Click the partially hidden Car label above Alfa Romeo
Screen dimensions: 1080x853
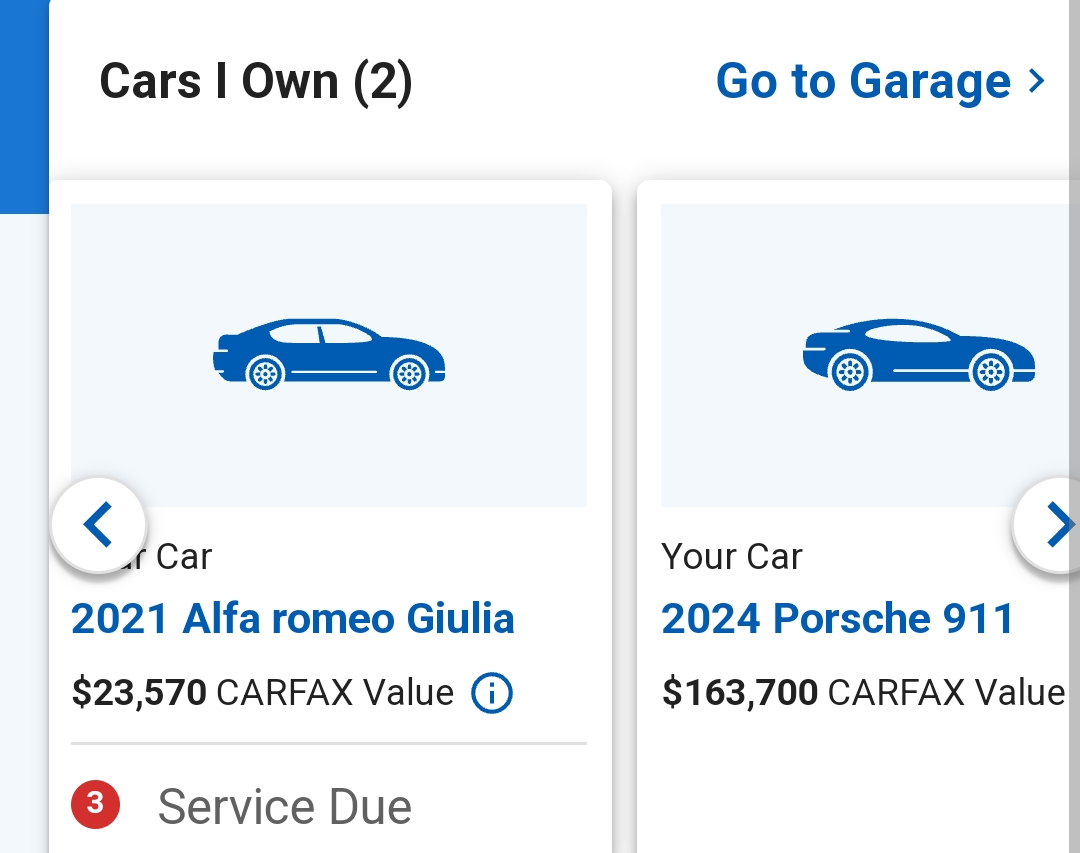pyautogui.click(x=182, y=557)
